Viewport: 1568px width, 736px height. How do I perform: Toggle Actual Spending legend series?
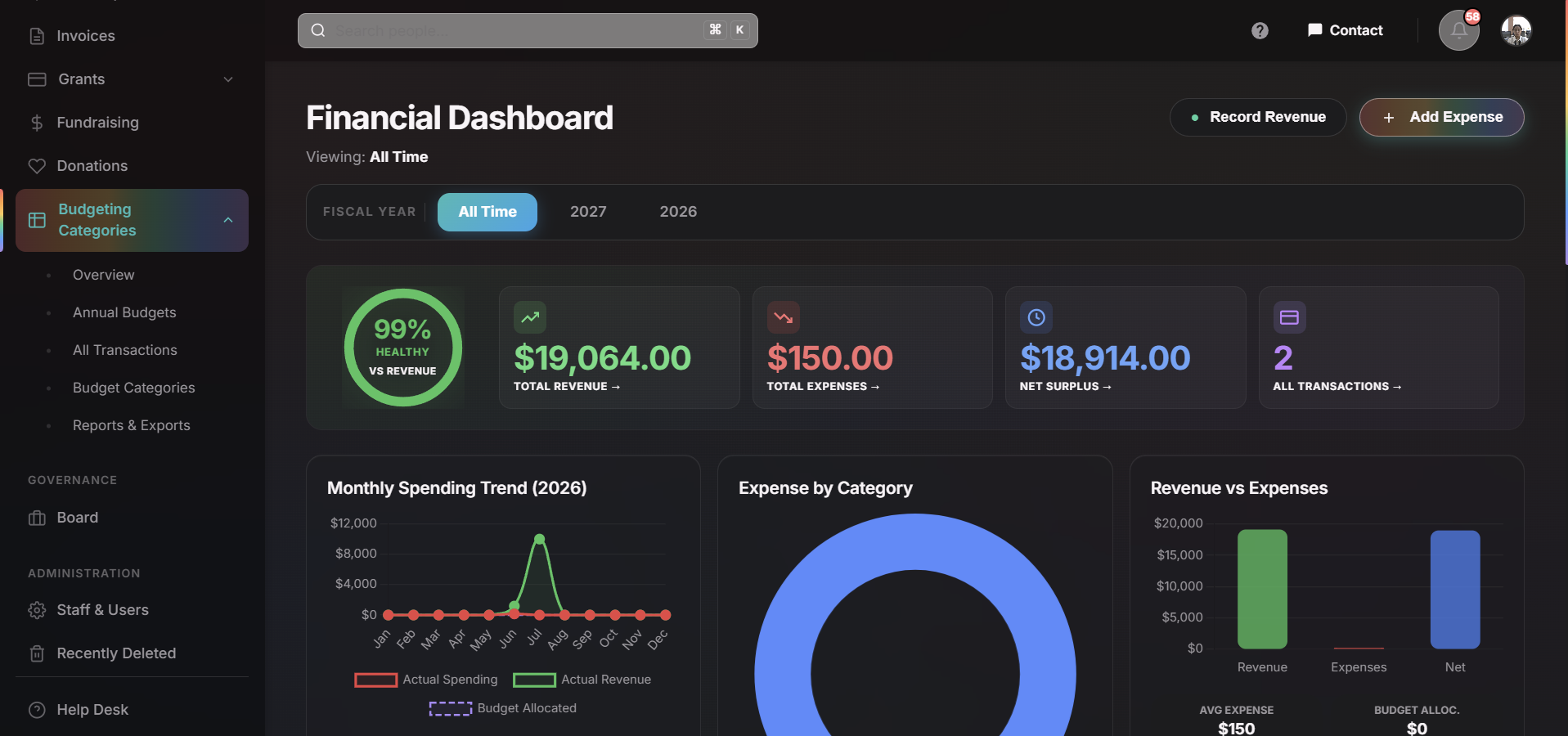pyautogui.click(x=426, y=680)
